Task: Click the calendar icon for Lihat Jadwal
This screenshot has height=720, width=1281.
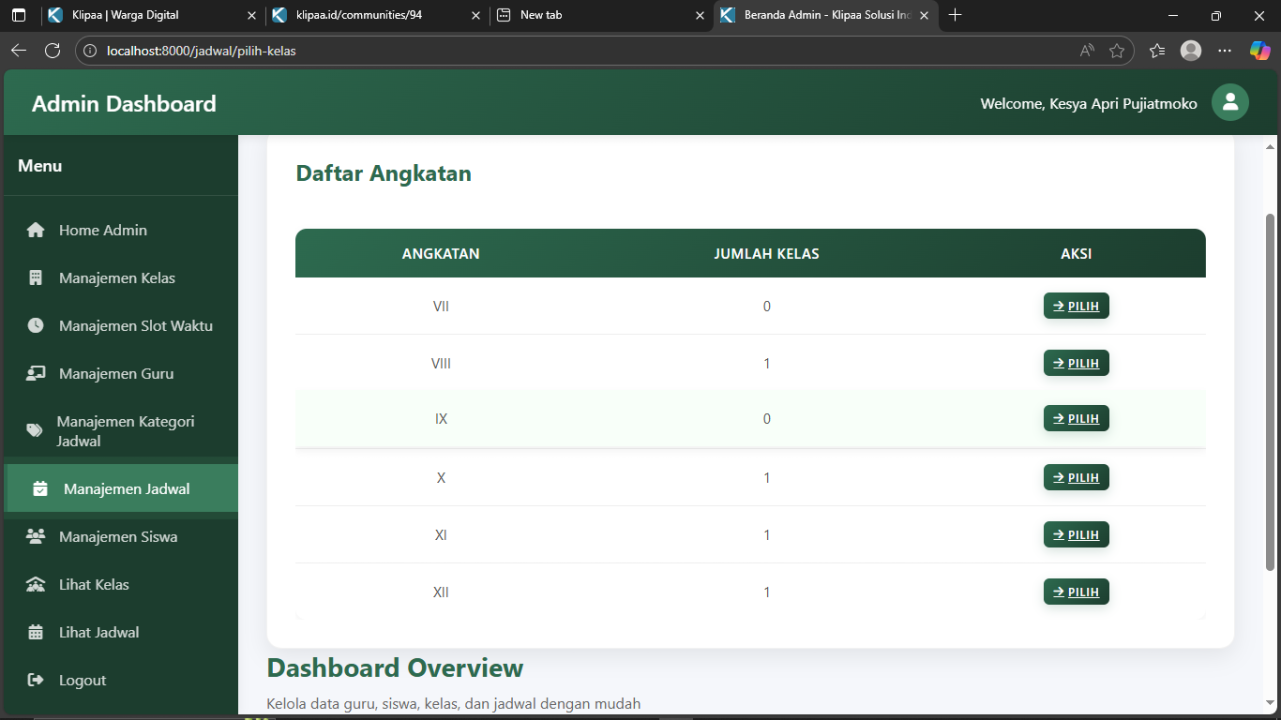Action: tap(36, 632)
